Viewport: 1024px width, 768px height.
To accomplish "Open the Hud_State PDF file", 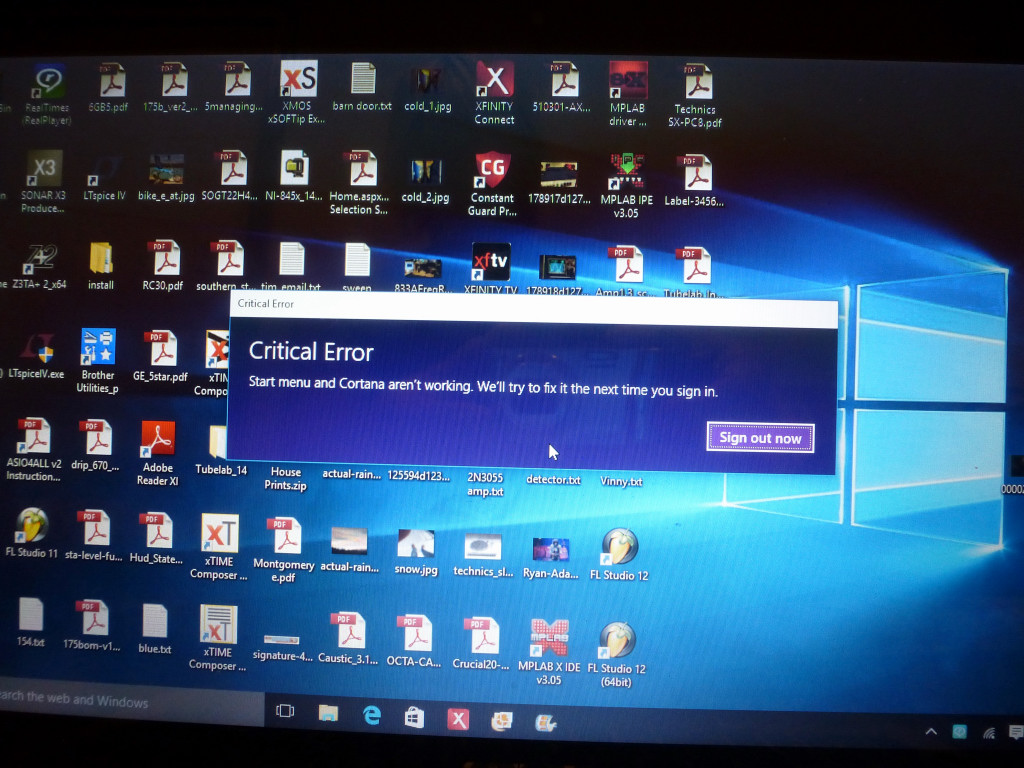I will pyautogui.click(x=156, y=538).
